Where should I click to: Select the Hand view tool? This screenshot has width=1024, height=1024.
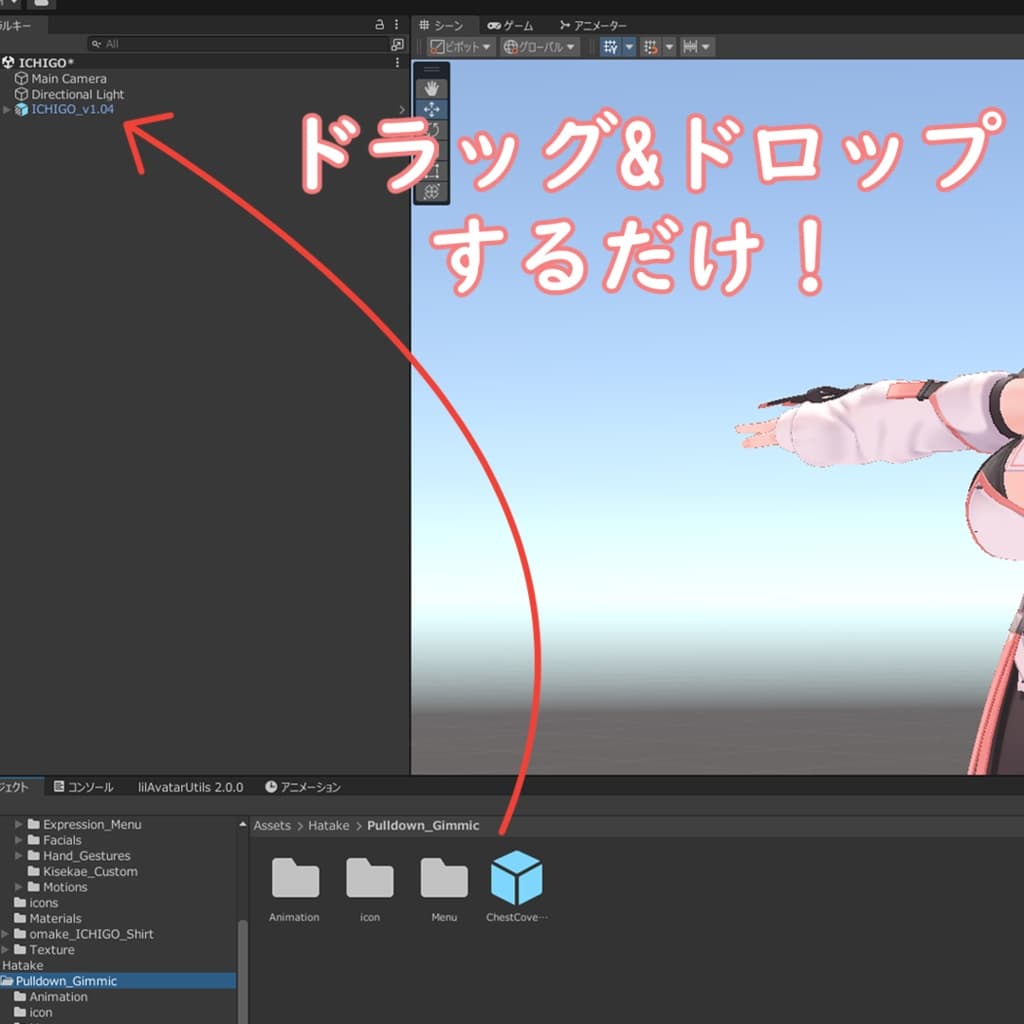[x=432, y=89]
